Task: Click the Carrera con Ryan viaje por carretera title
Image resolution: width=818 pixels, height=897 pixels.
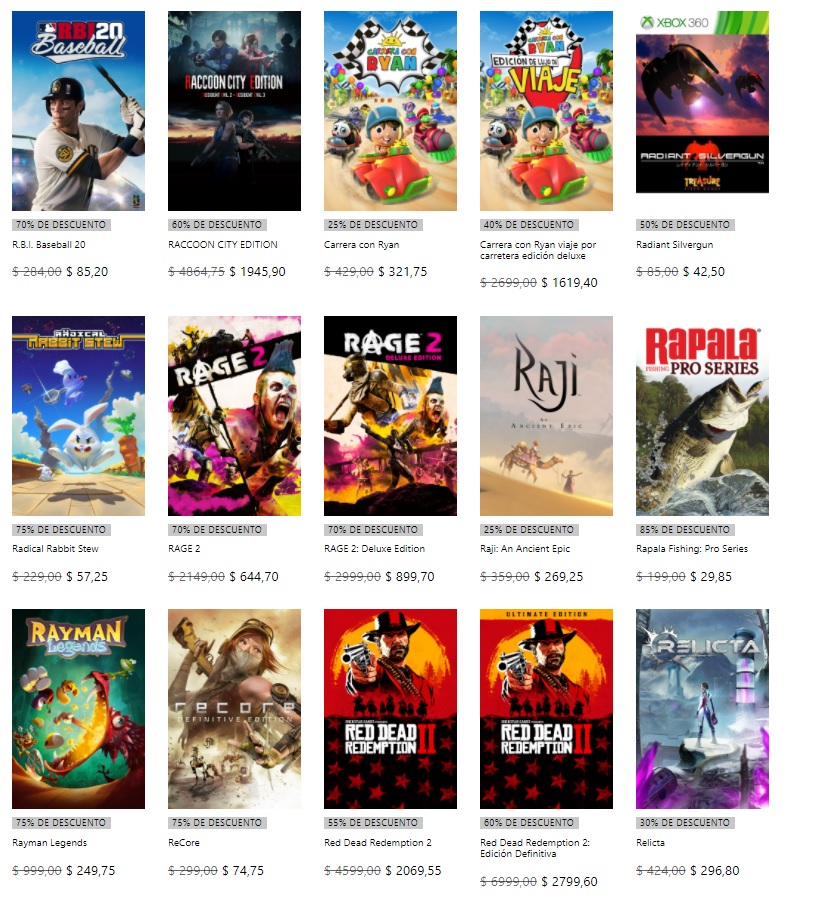Action: click(x=538, y=250)
